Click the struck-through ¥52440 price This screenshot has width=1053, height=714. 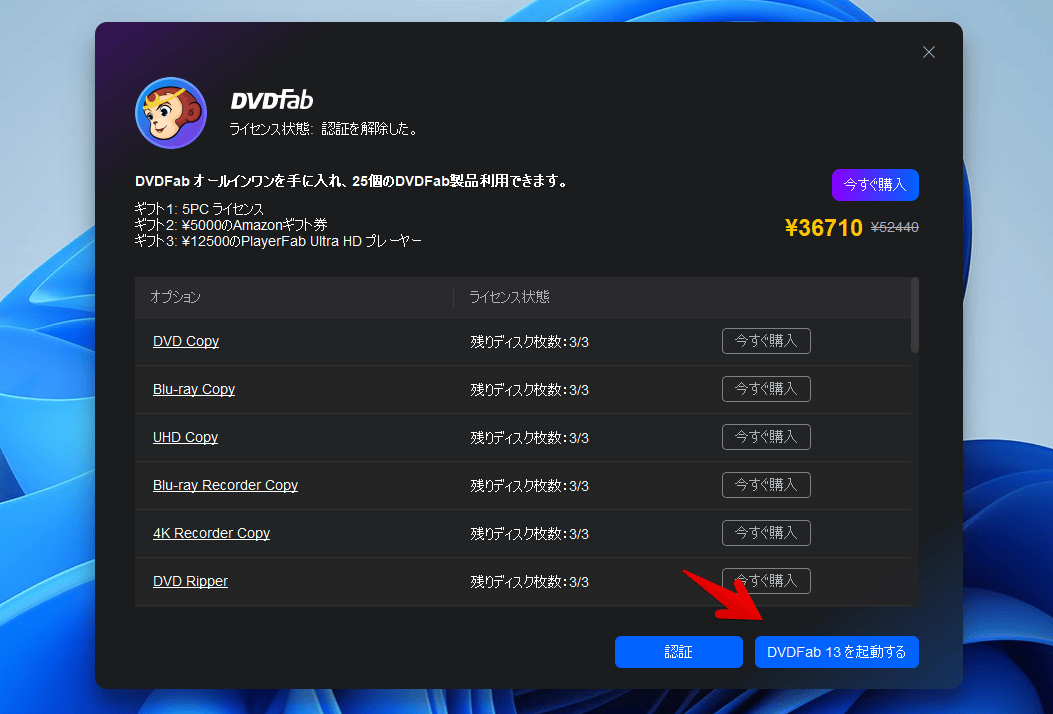[x=895, y=228]
